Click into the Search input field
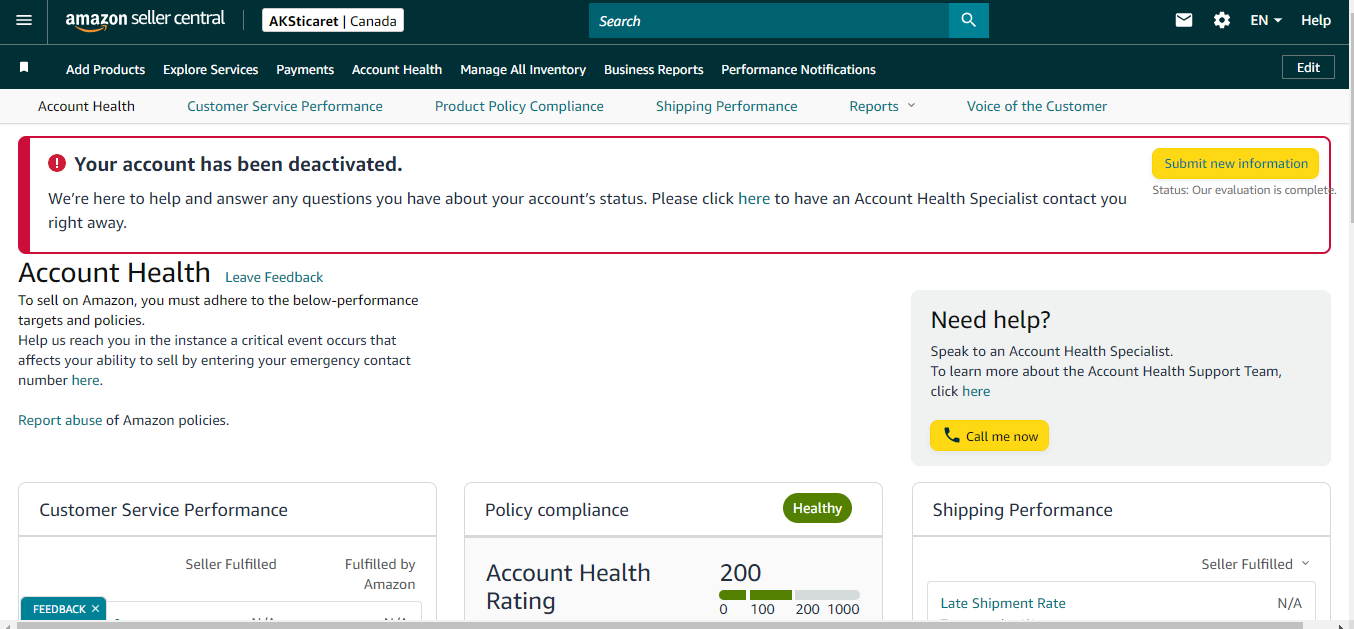 pos(768,20)
